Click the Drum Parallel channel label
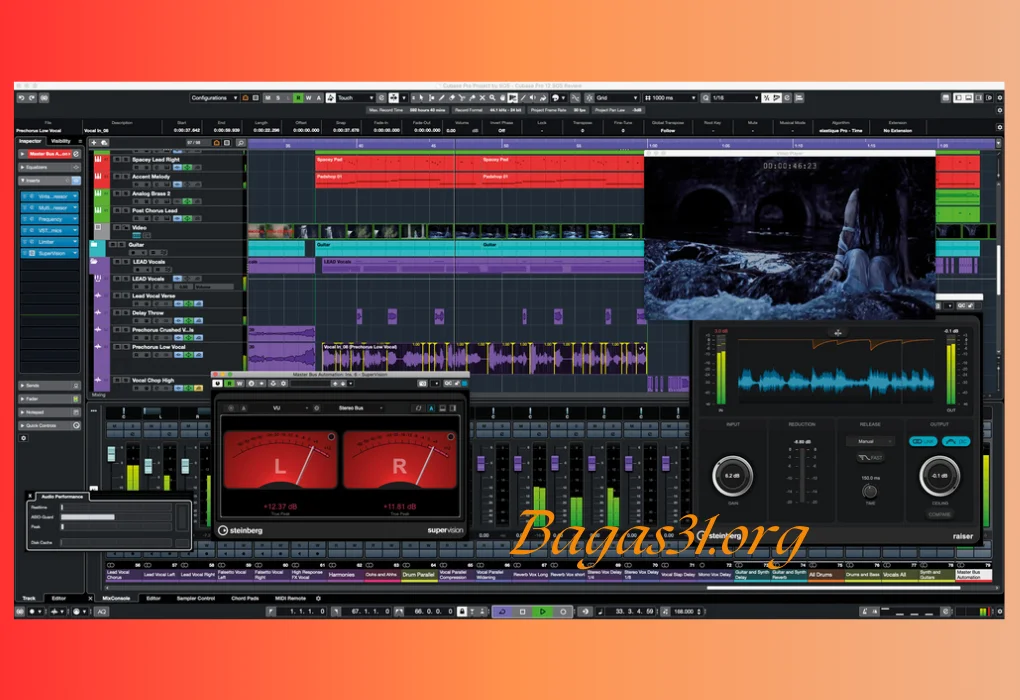The width and height of the screenshot is (1020, 700). point(419,574)
